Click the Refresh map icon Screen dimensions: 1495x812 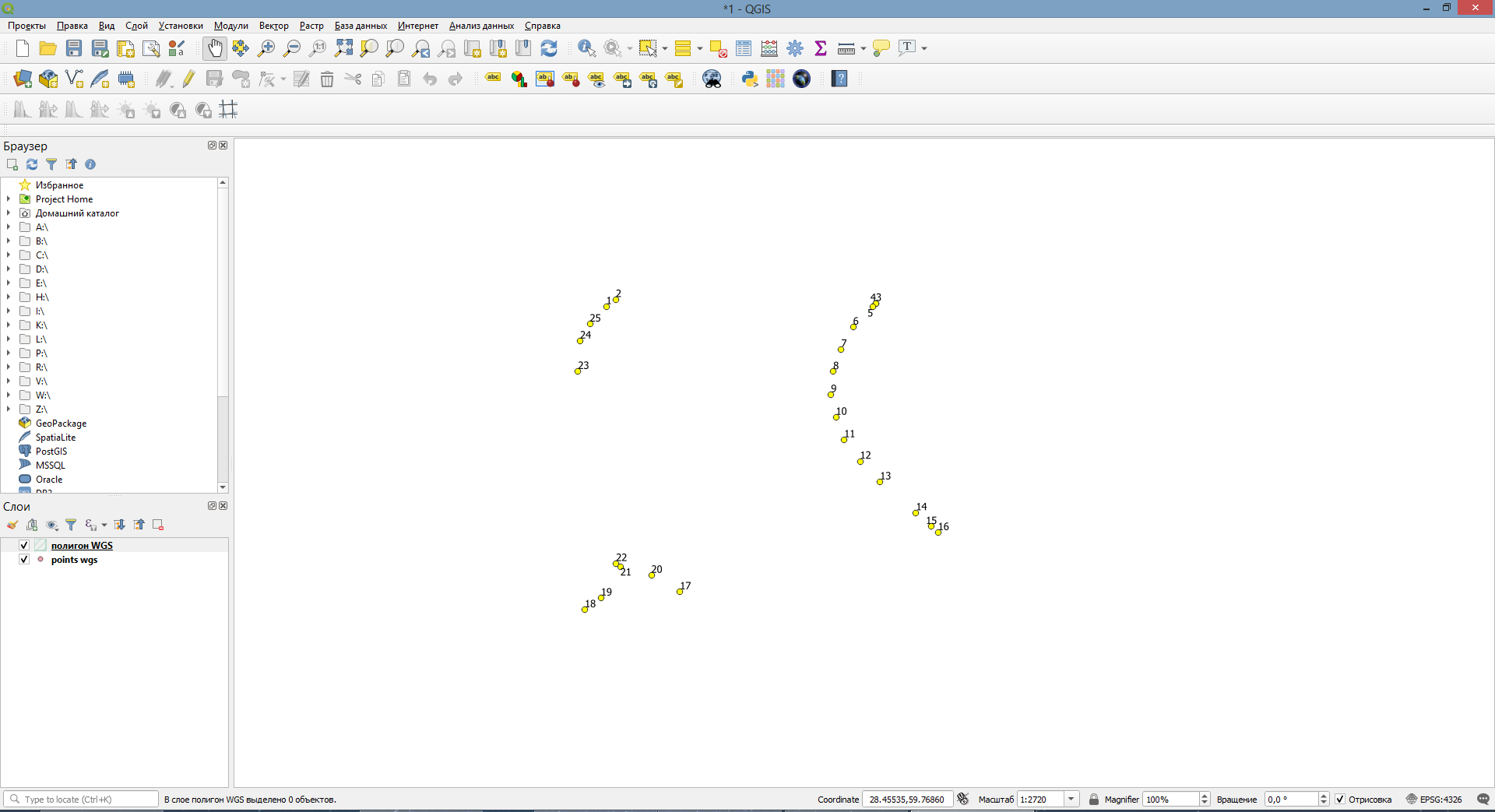pos(549,48)
